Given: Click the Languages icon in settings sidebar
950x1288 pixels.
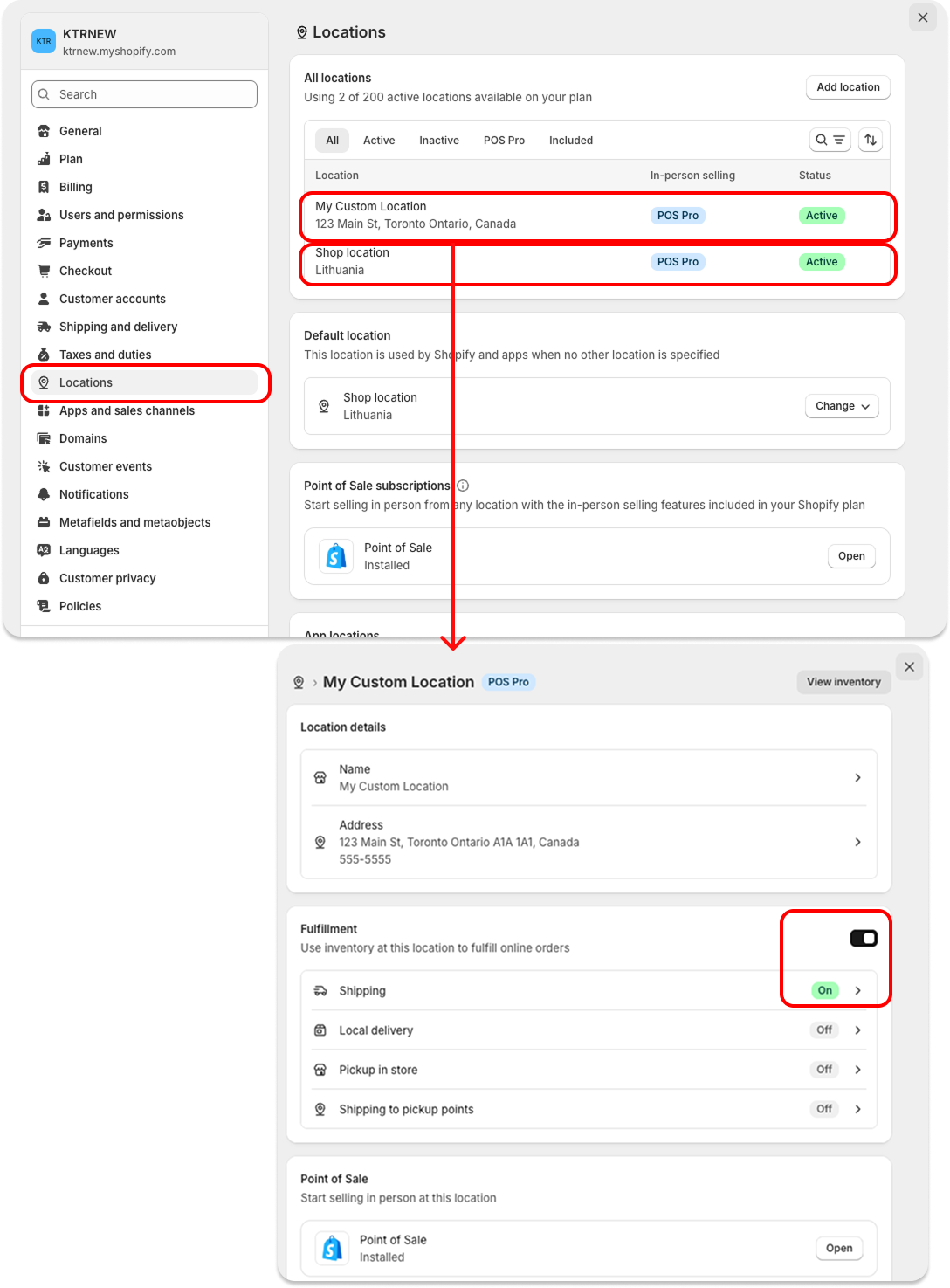Looking at the screenshot, I should pos(44,550).
